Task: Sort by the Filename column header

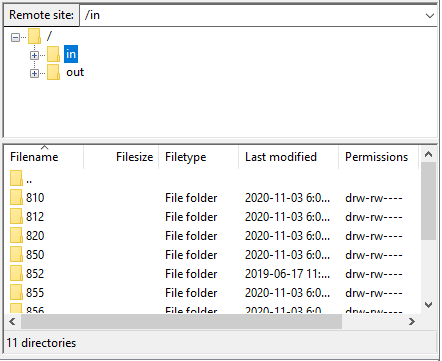Action: point(44,157)
